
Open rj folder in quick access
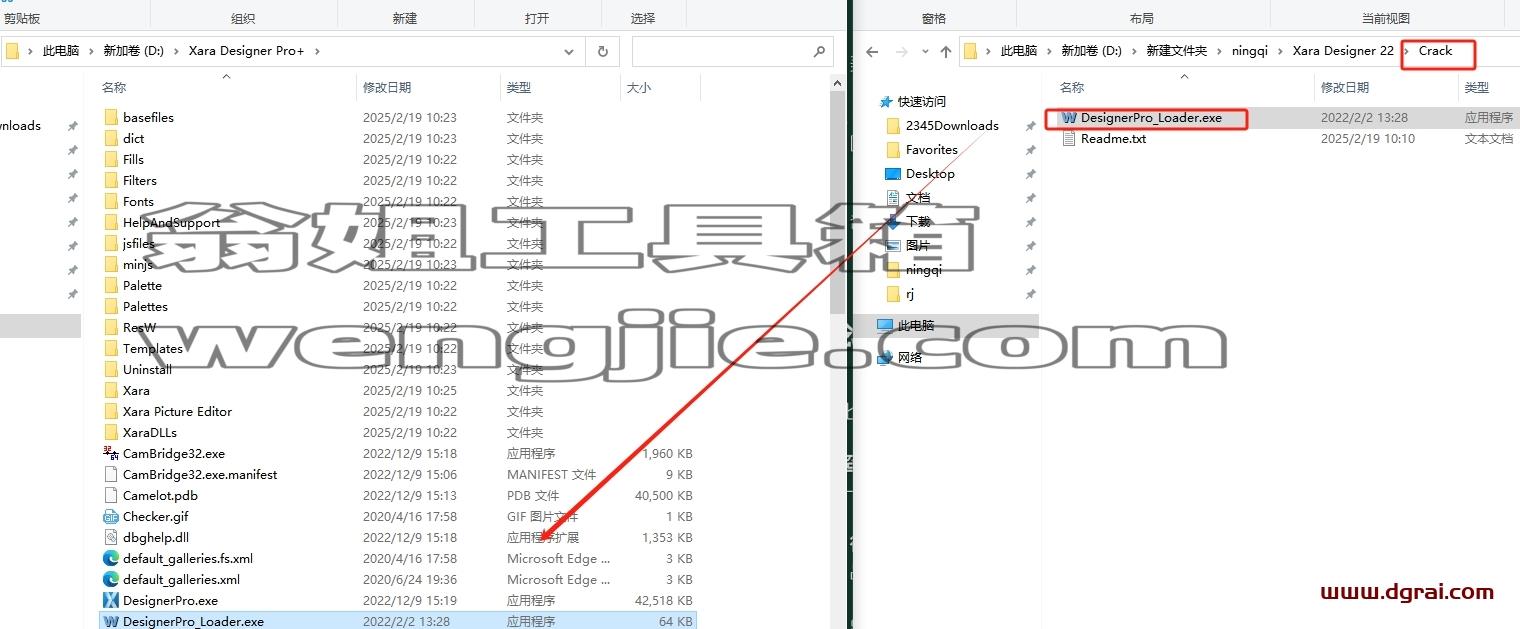tap(909, 293)
